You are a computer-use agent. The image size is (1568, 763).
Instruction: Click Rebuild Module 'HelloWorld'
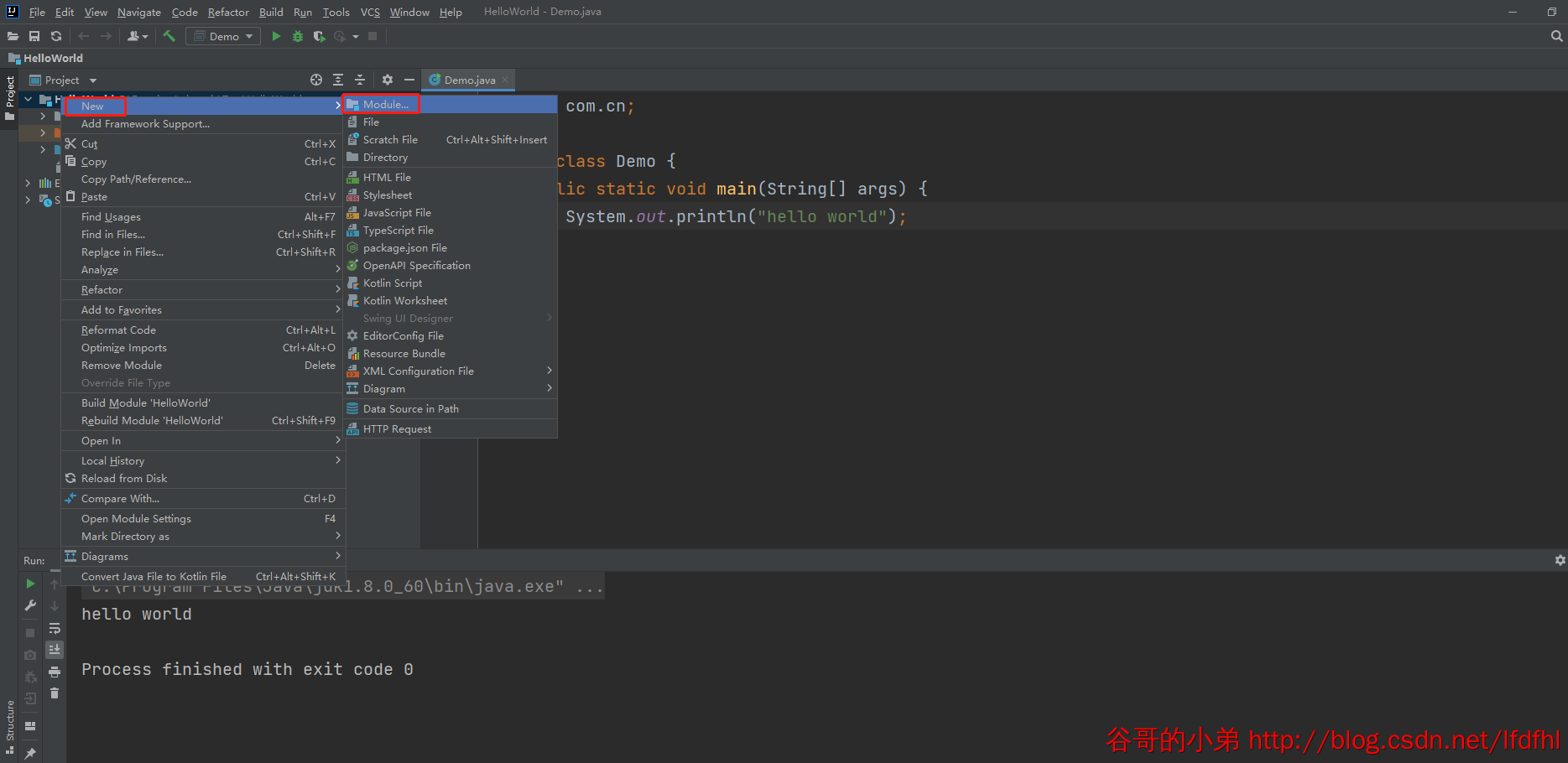click(203, 420)
